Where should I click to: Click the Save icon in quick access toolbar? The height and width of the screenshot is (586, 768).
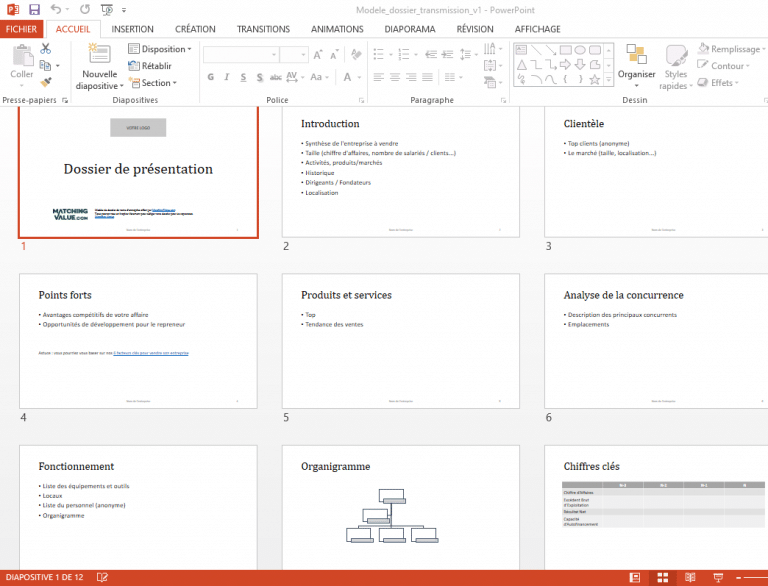[34, 9]
